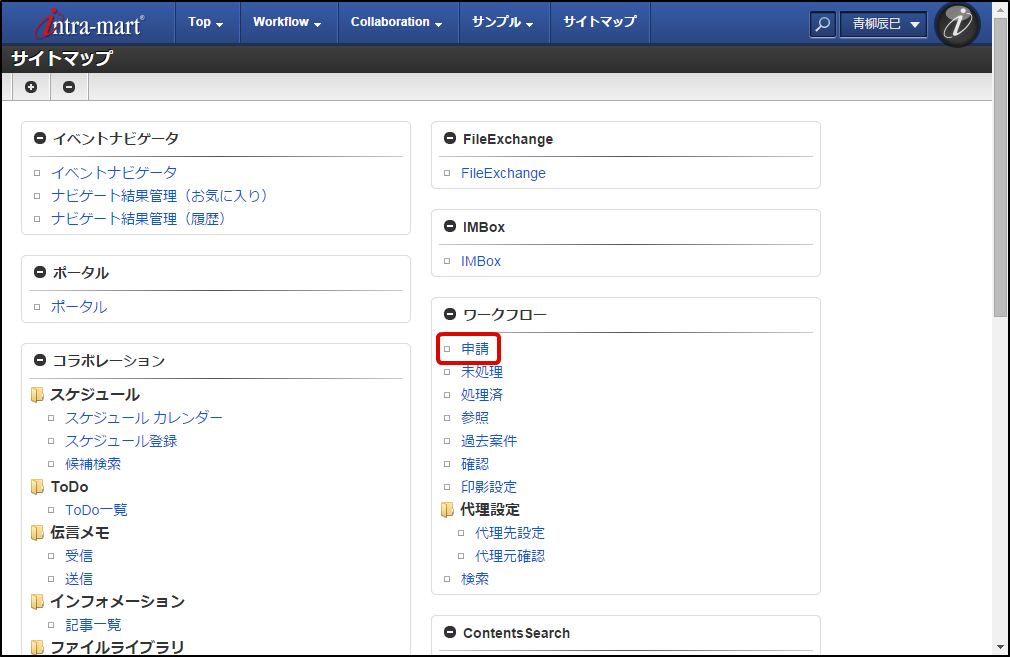Click the スケジュール folder icon
The image size is (1010, 657).
[38, 395]
